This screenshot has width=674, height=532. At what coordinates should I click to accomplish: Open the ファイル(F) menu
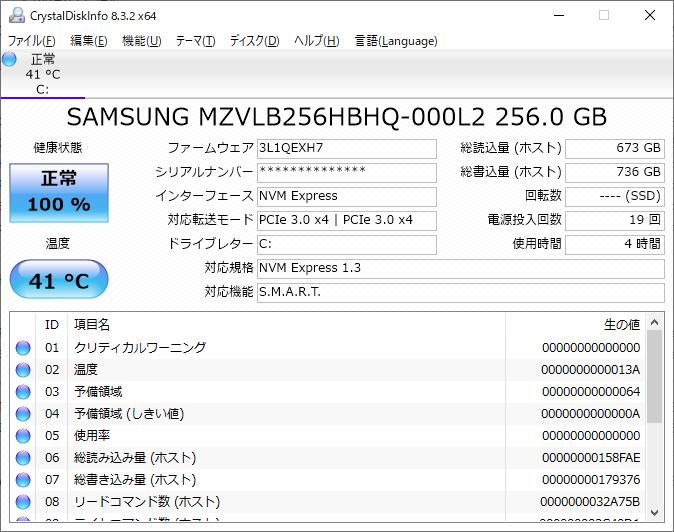pos(32,41)
